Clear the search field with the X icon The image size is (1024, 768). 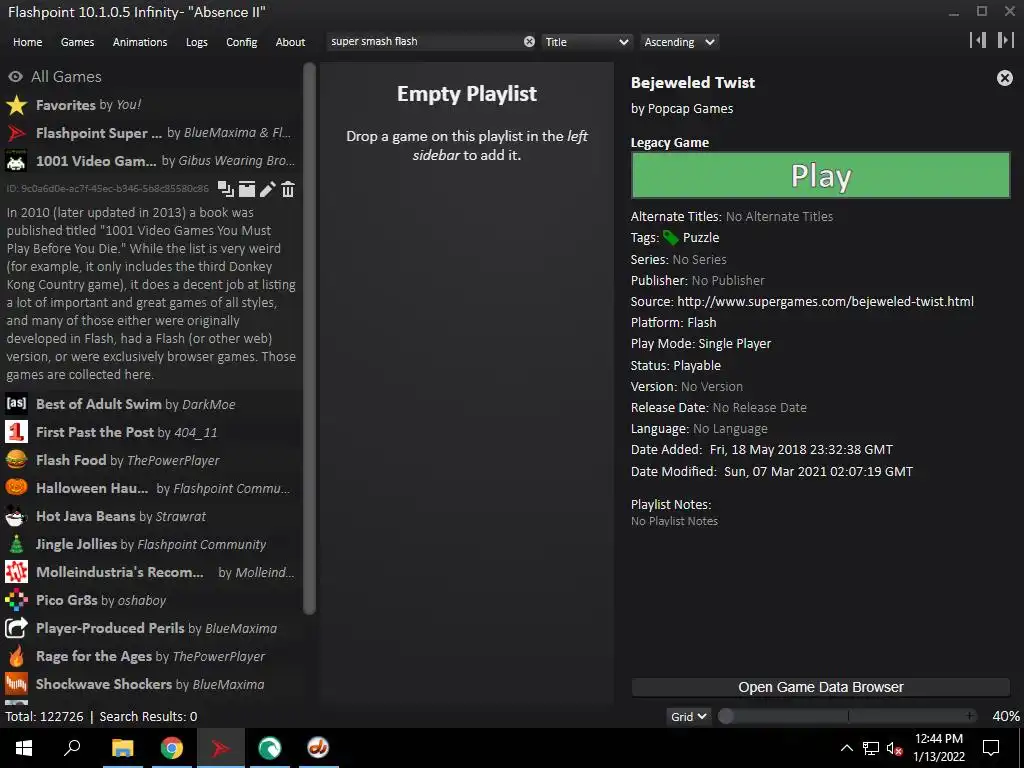(x=529, y=42)
